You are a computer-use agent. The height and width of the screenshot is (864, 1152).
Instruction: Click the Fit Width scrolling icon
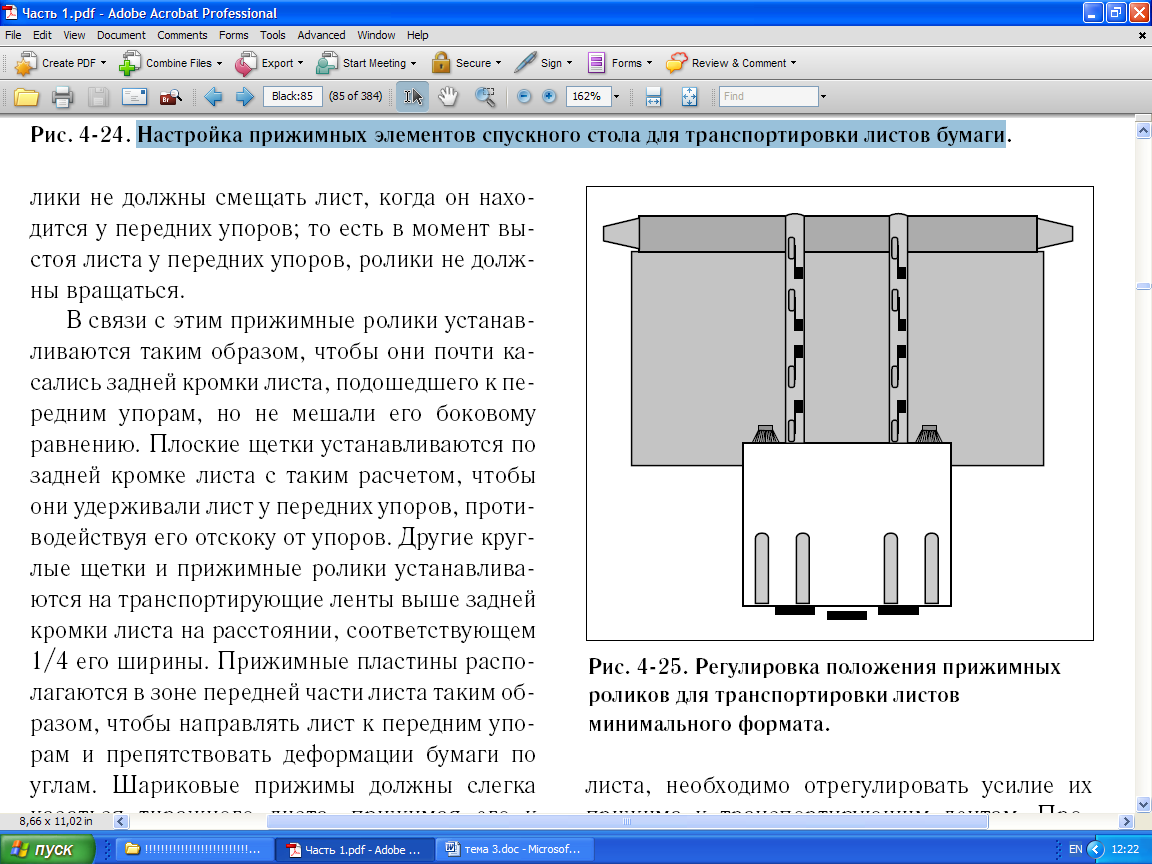coord(653,96)
